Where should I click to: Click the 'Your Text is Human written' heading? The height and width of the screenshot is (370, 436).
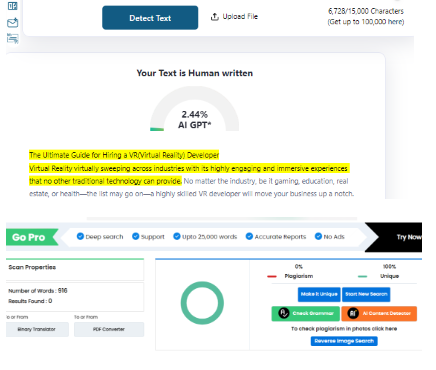195,73
